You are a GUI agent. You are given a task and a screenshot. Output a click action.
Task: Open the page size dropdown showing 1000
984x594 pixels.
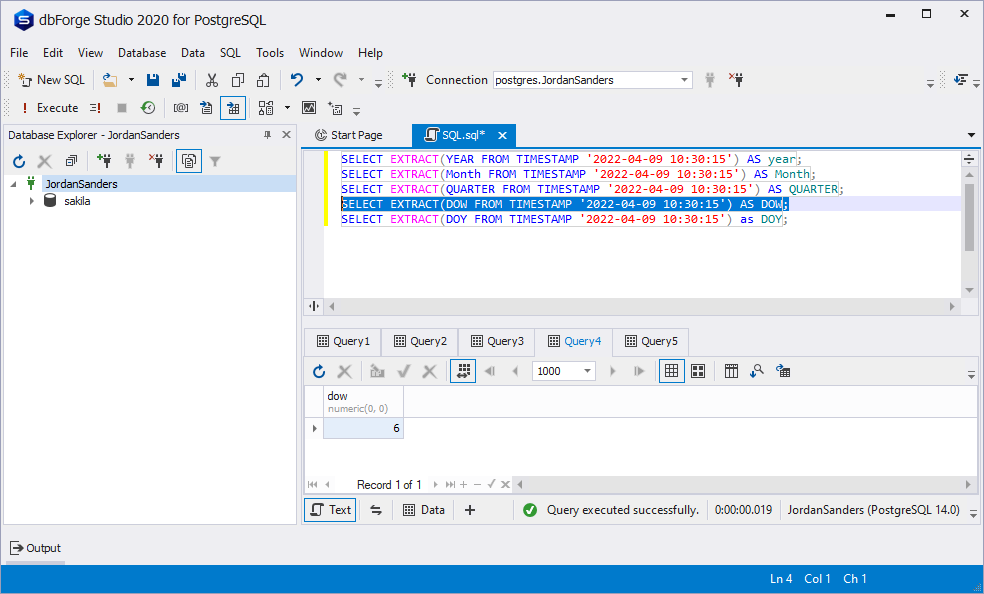[587, 371]
